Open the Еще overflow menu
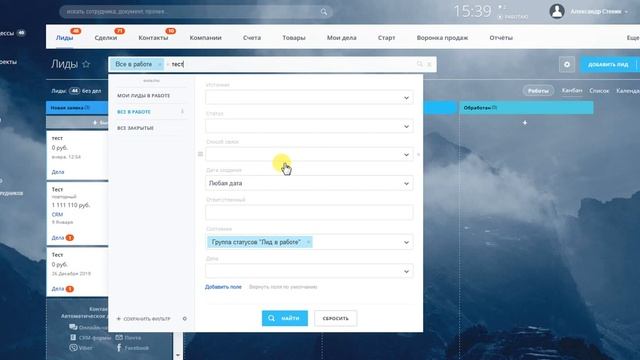 point(633,38)
